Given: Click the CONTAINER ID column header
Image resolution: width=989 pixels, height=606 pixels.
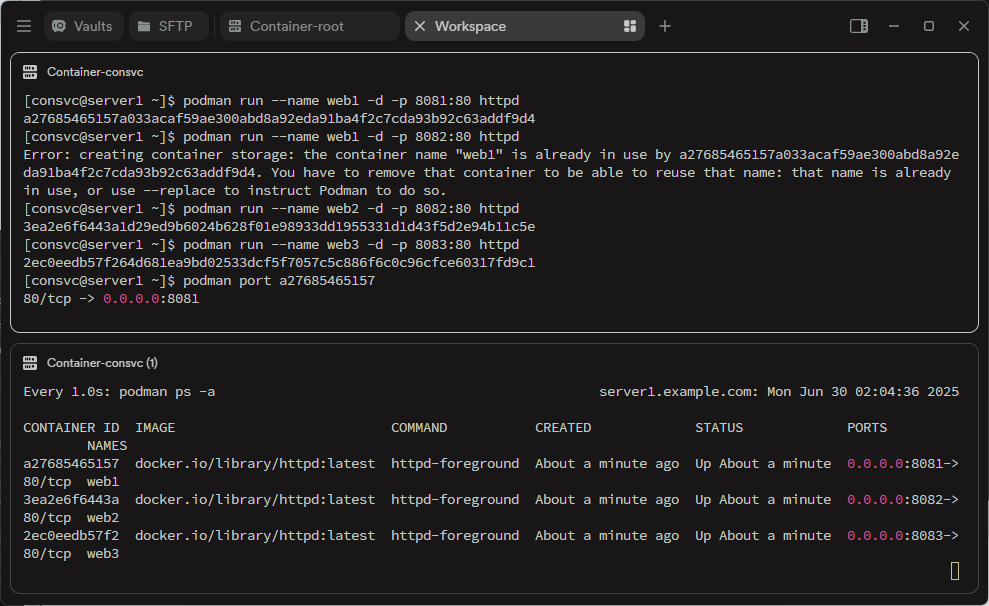Looking at the screenshot, I should pos(71,428).
